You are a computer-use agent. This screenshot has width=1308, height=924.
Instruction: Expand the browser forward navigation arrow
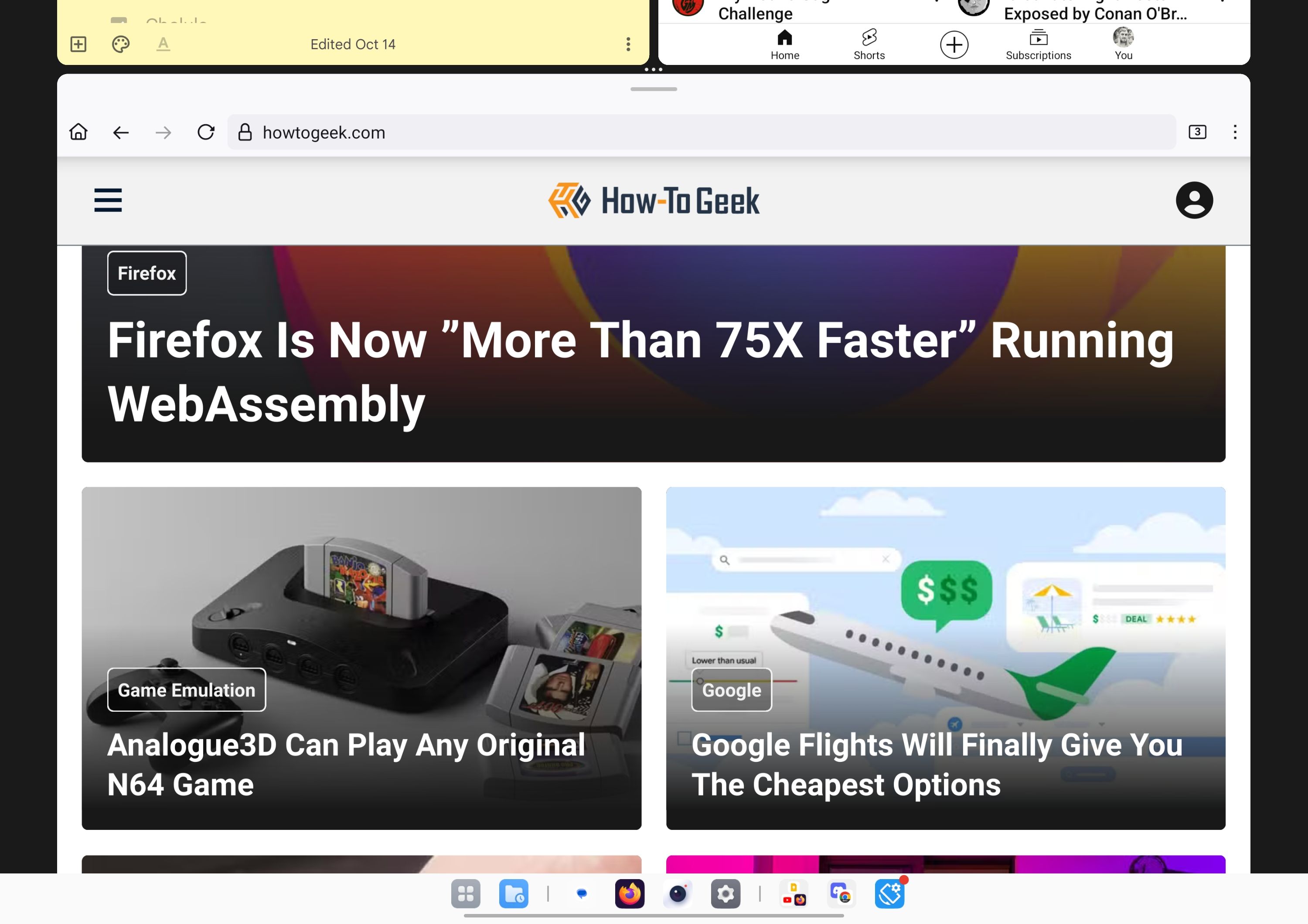(163, 131)
